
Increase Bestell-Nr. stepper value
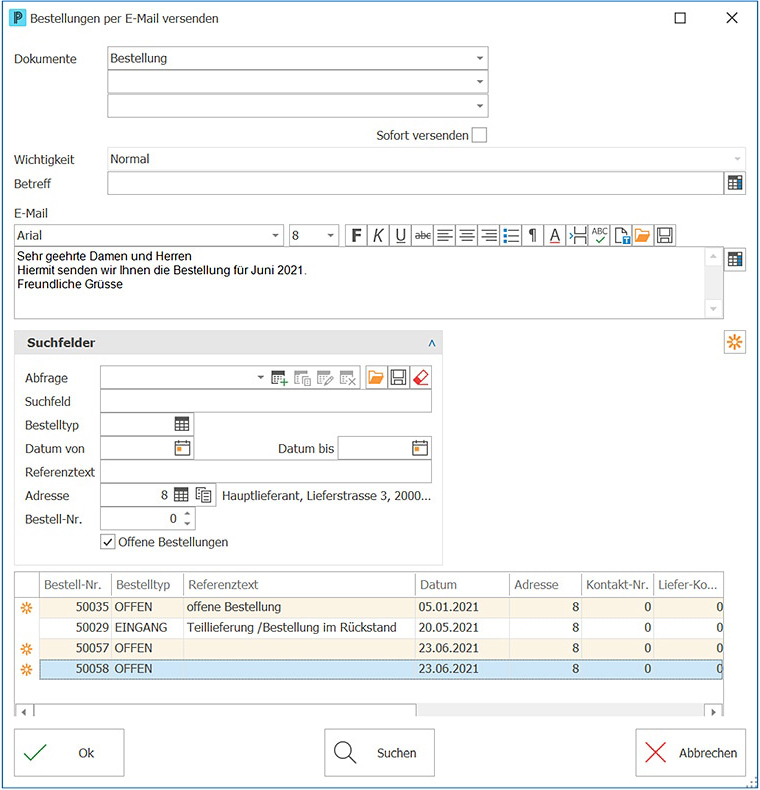coord(187,513)
